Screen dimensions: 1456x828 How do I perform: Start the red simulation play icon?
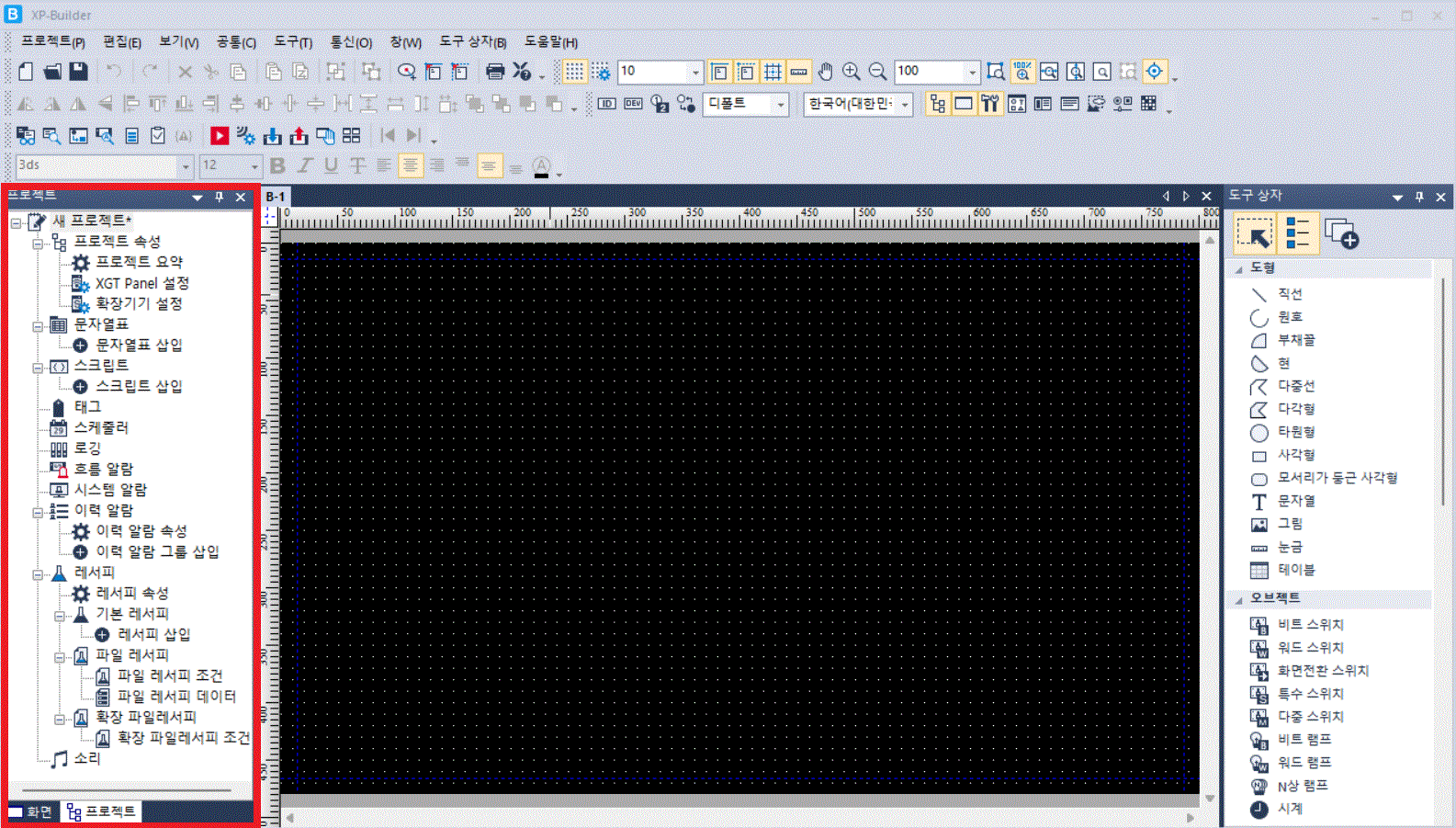pos(219,136)
